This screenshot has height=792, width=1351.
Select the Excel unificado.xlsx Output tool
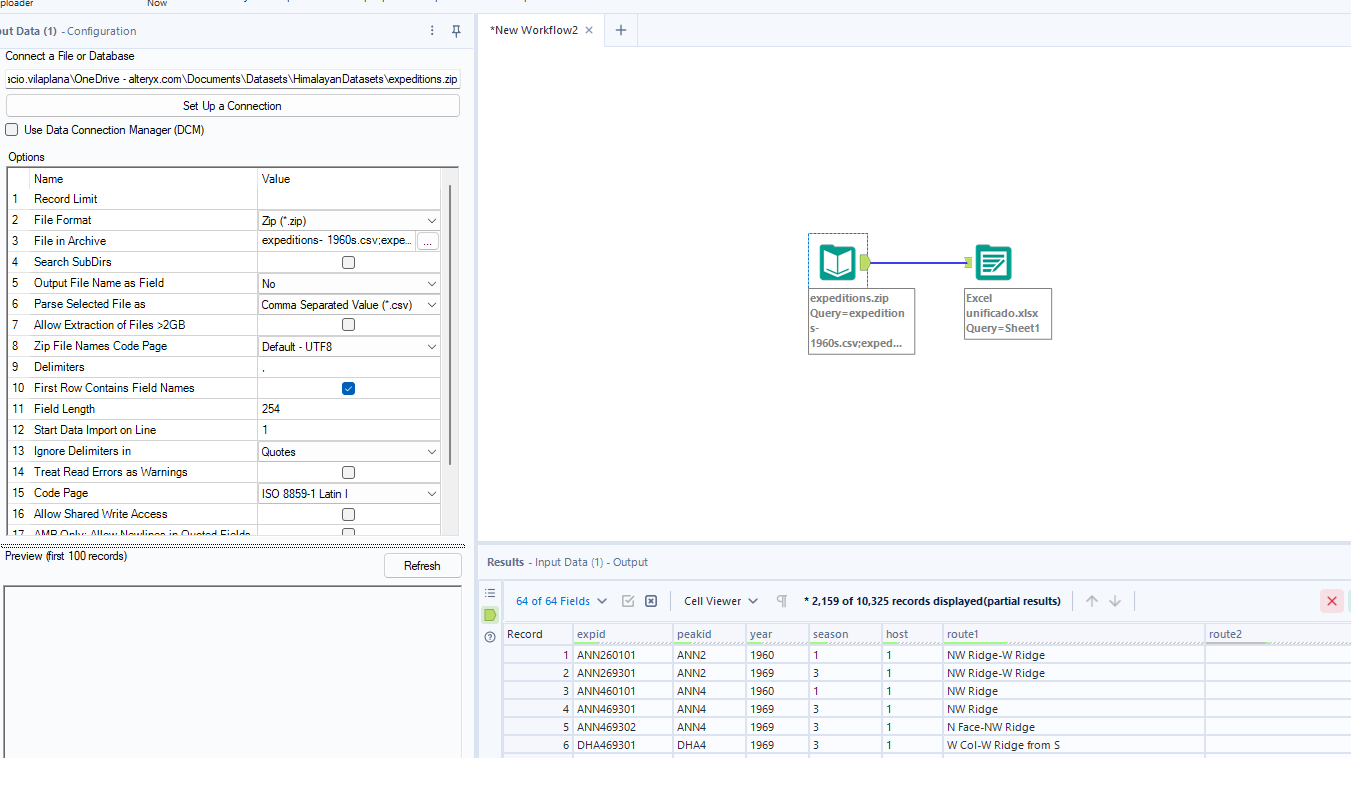[993, 262]
